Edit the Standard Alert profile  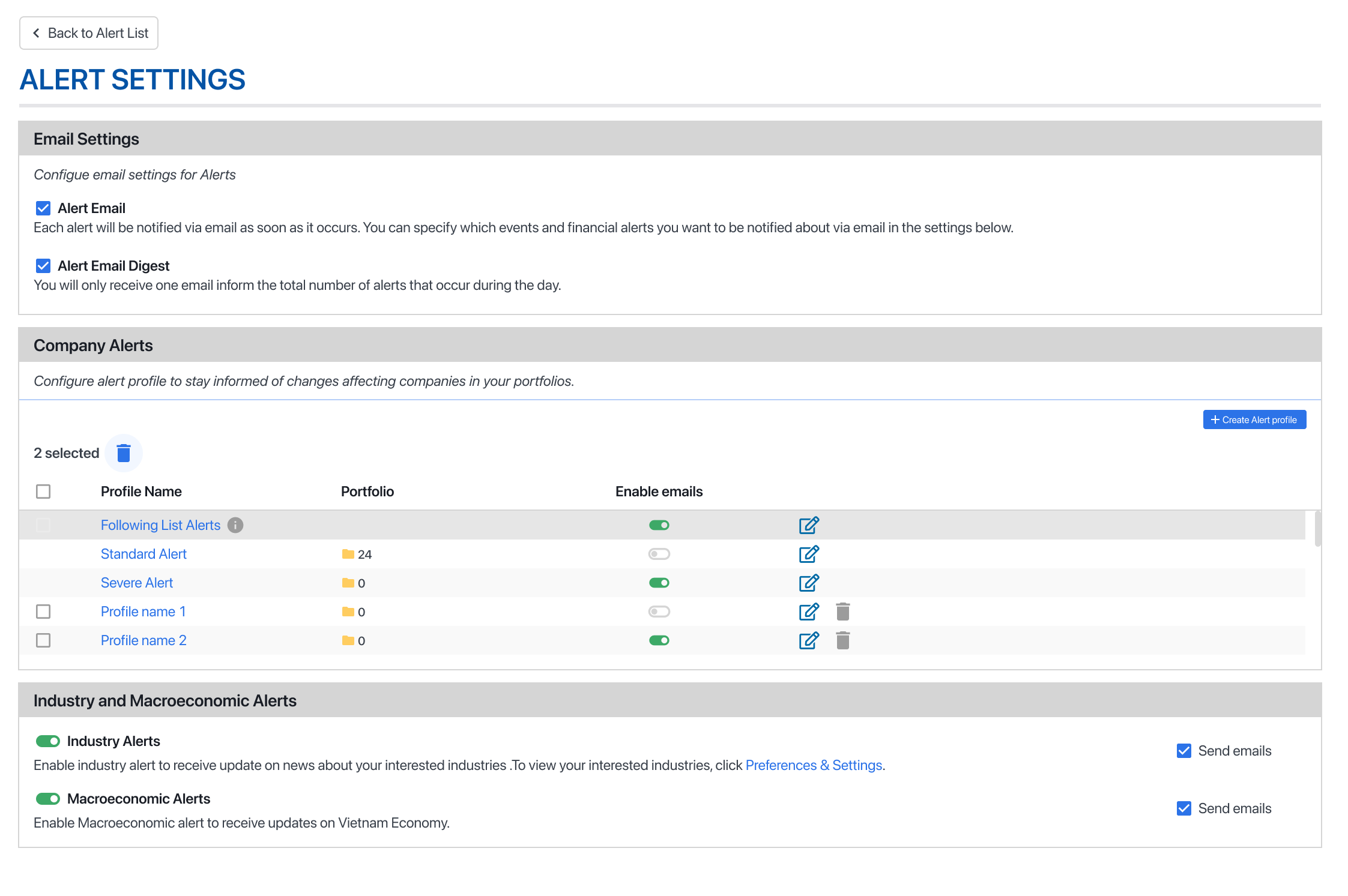(808, 554)
